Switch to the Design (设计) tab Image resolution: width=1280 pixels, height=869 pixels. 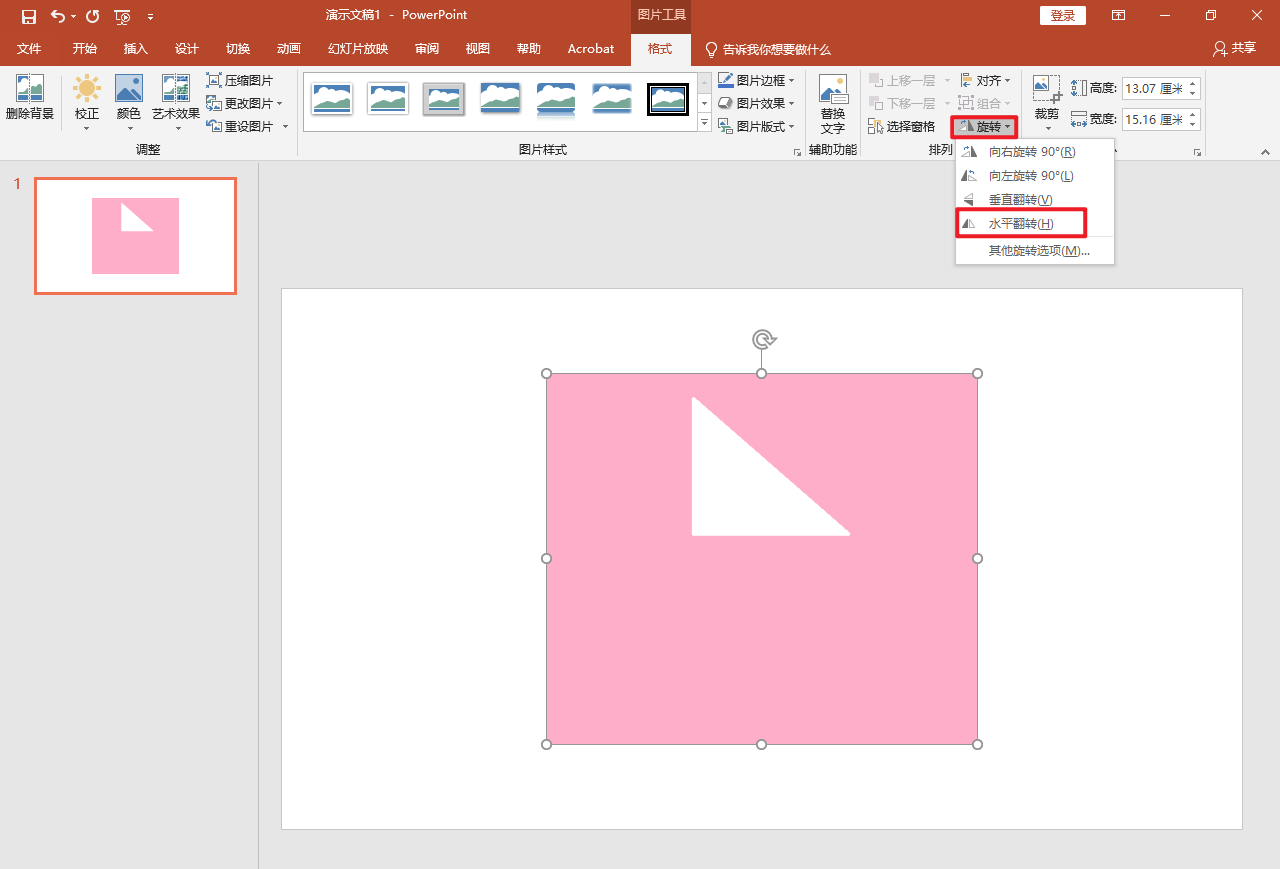[x=187, y=49]
